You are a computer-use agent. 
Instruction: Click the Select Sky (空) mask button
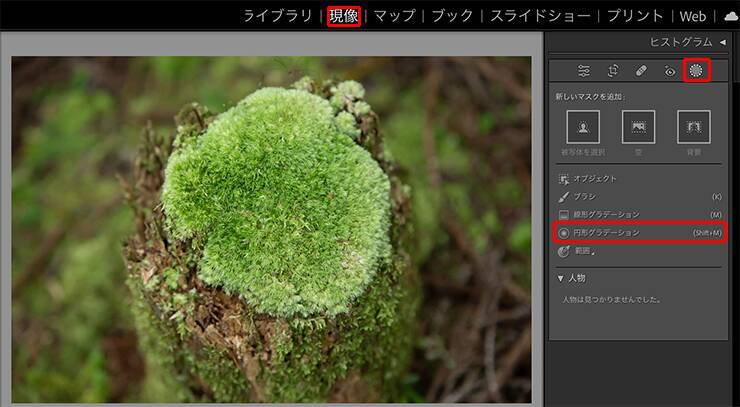coord(638,127)
